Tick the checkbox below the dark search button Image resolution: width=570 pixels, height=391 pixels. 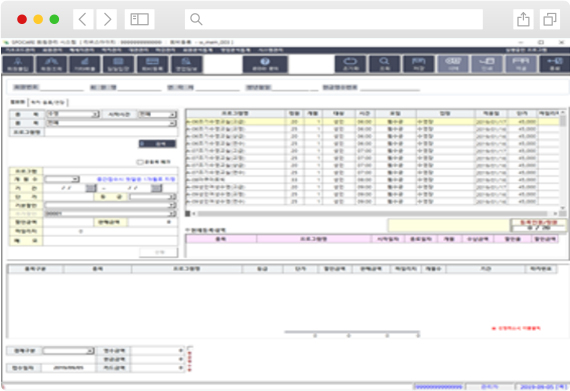[140, 162]
